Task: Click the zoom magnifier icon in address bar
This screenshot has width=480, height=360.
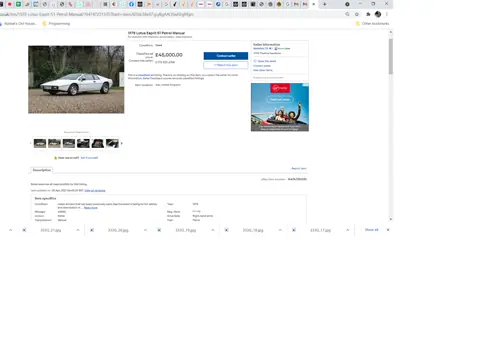Action: click(x=347, y=14)
